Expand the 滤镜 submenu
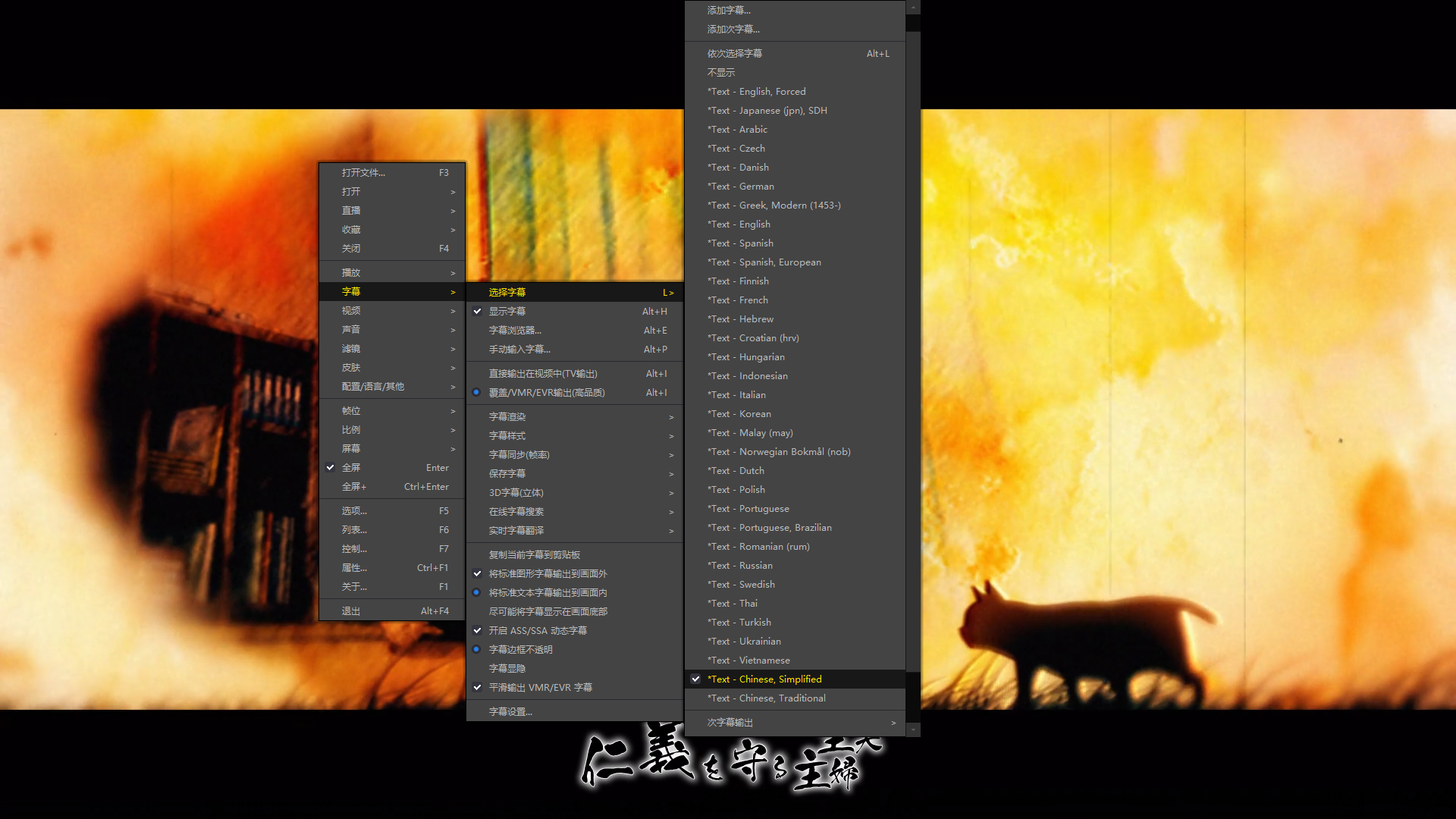 click(392, 349)
